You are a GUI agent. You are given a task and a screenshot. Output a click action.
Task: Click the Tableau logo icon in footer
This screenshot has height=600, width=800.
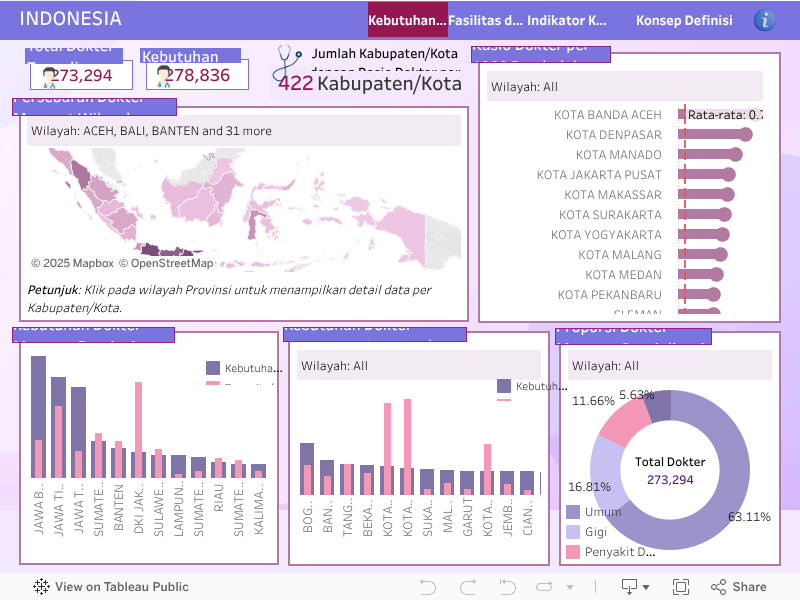(42, 587)
